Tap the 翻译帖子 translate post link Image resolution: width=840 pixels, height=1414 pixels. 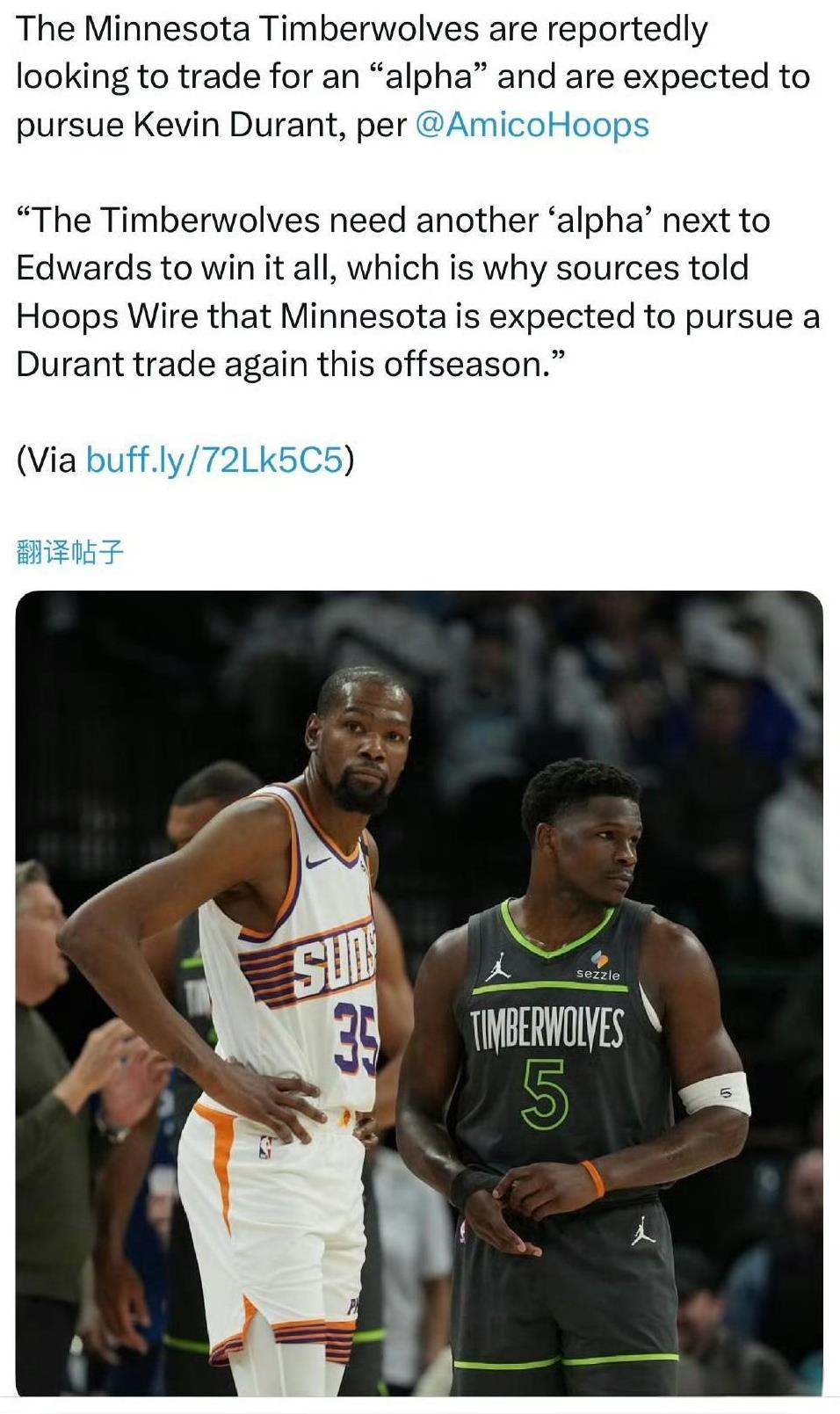tap(70, 552)
